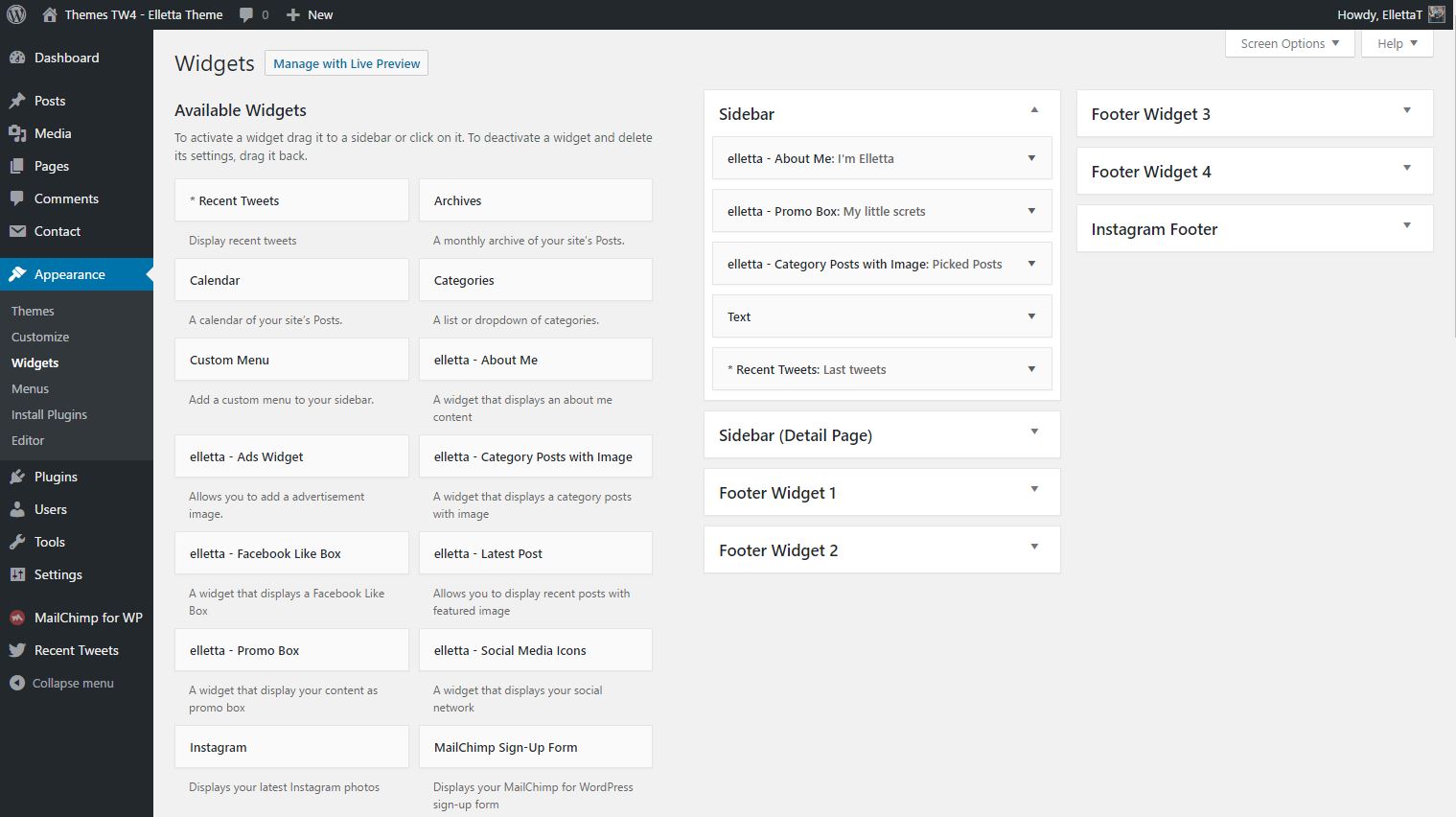The width and height of the screenshot is (1456, 817).
Task: Open Themes submenu item
Action: (x=33, y=311)
